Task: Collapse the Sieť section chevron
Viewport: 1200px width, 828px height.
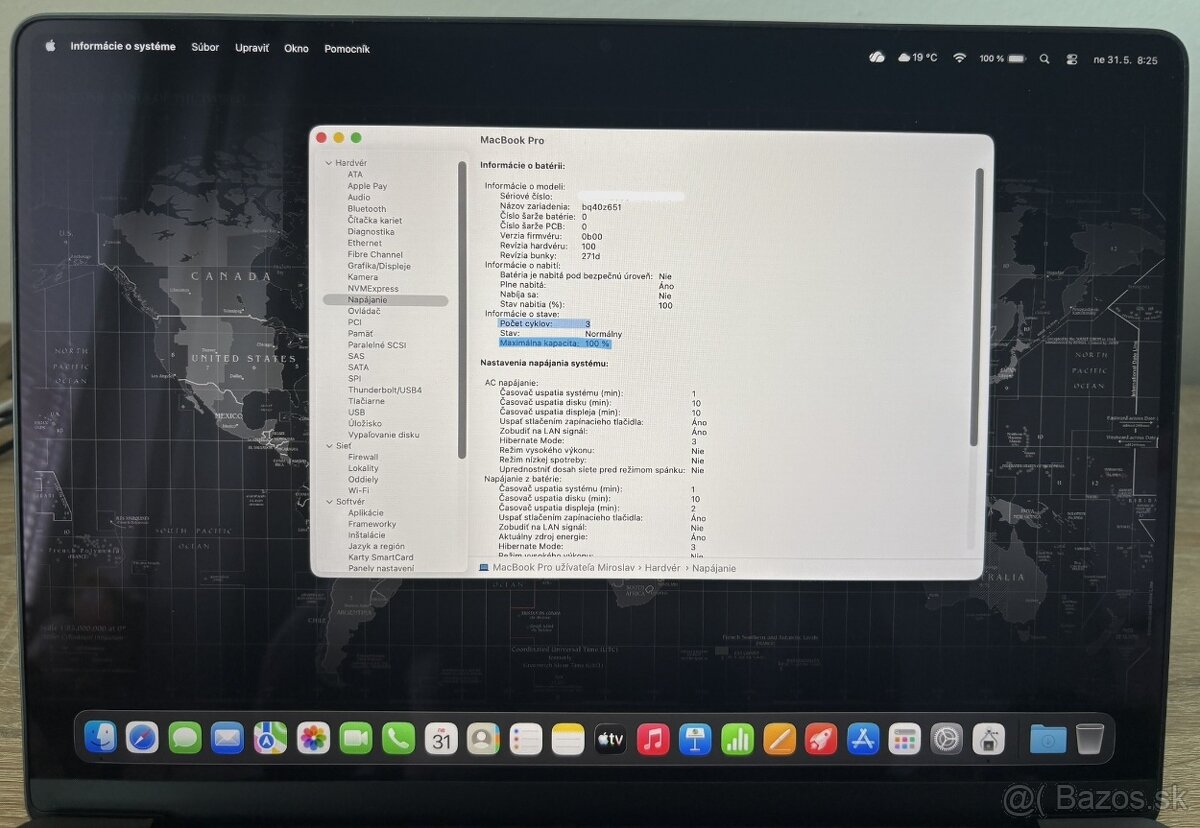Action: 327,446
